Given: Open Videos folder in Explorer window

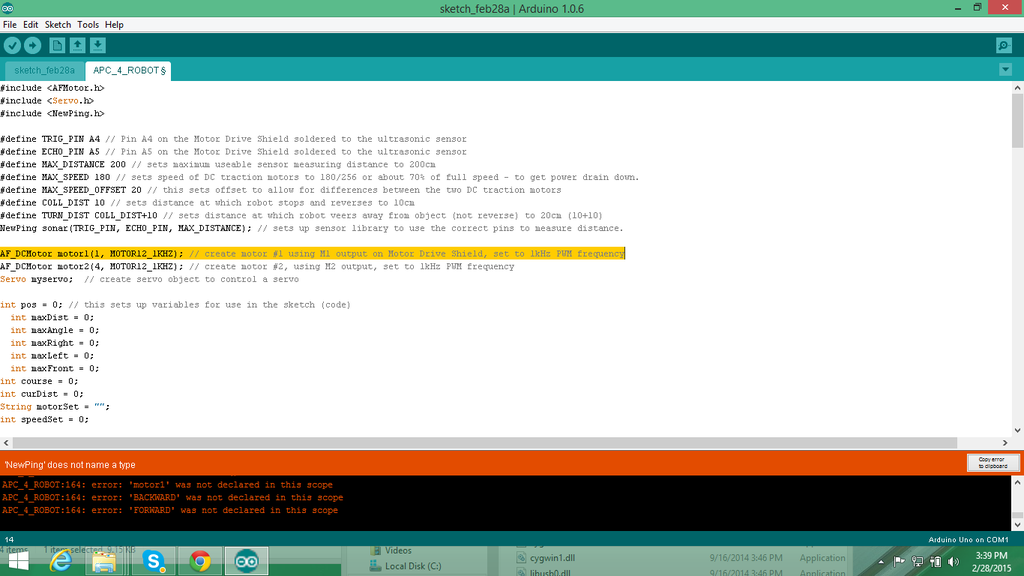Looking at the screenshot, I should click(391, 551).
